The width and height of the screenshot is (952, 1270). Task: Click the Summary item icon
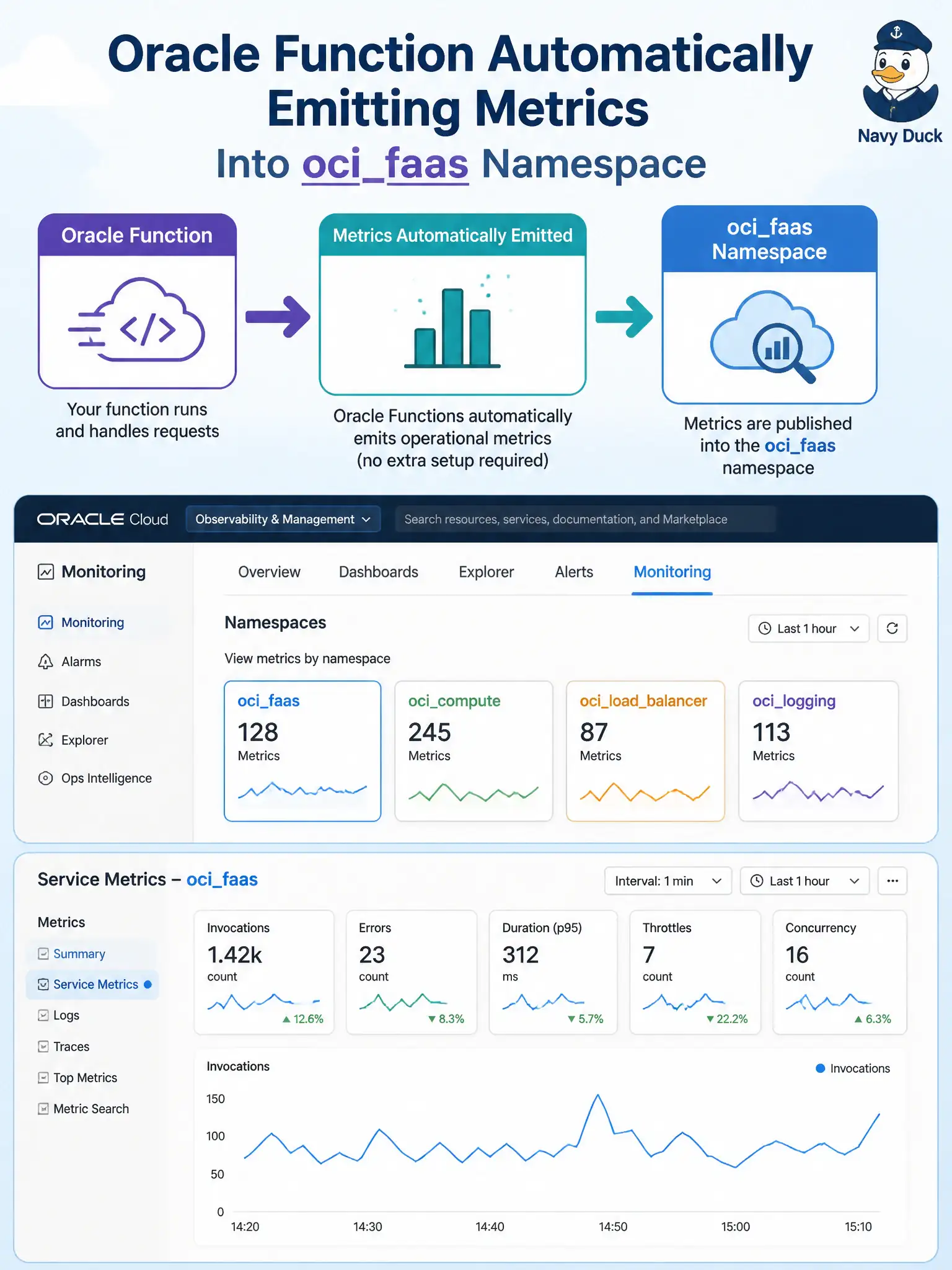[x=43, y=954]
